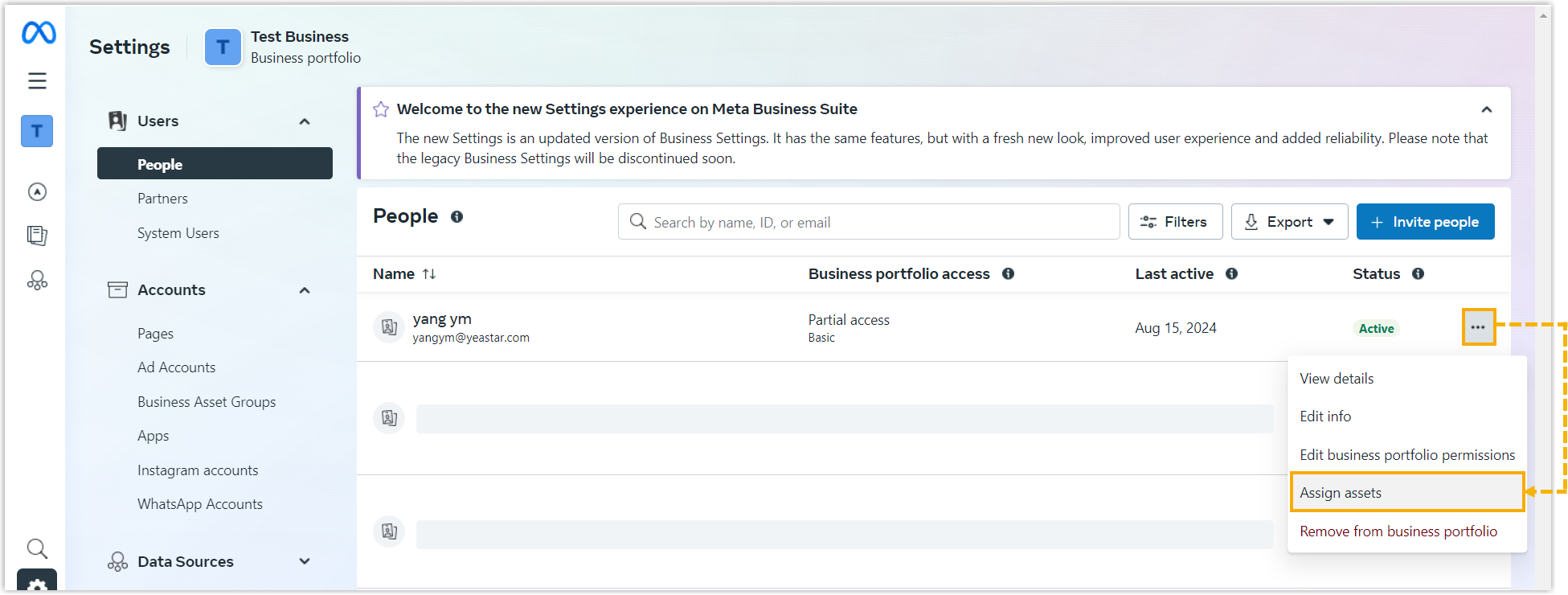Open three-dot menu for yang ym

click(x=1478, y=327)
